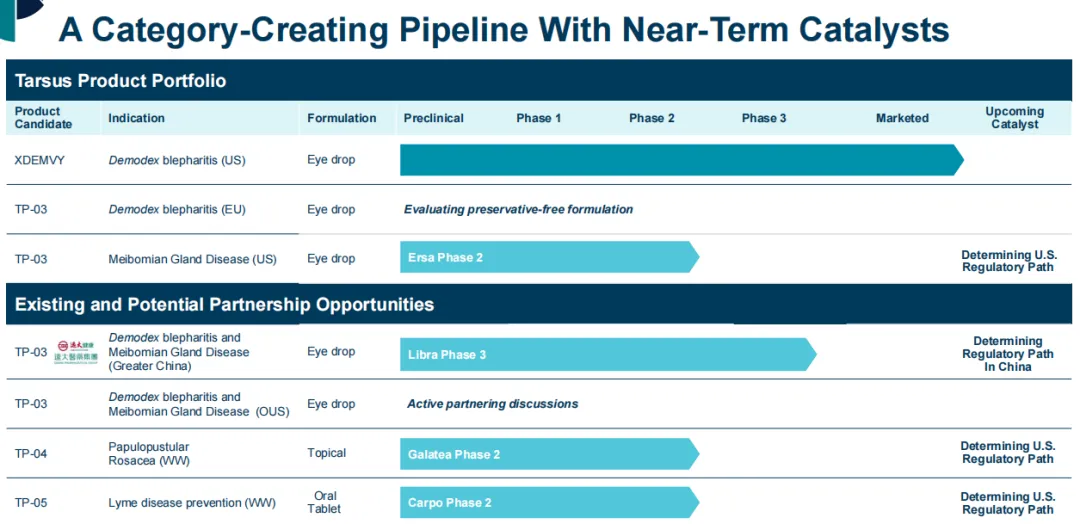Click the Marketed column heading
Image resolution: width=1080 pixels, height=524 pixels.
[902, 118]
